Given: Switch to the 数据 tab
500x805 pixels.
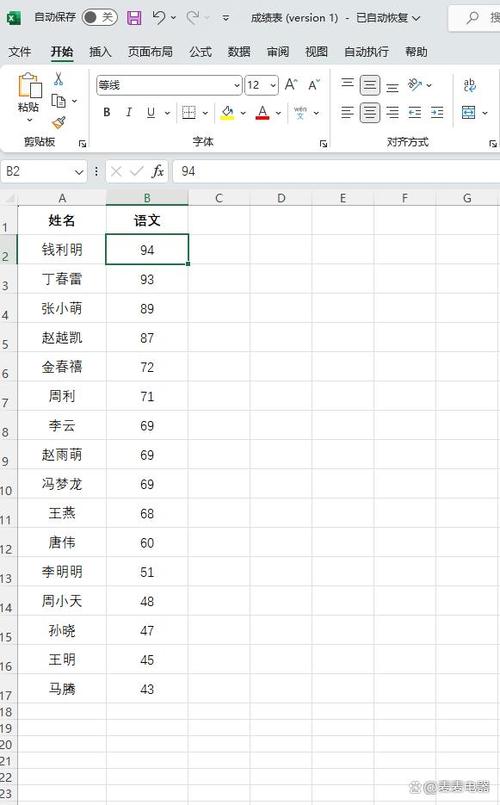Looking at the screenshot, I should pyautogui.click(x=239, y=52).
